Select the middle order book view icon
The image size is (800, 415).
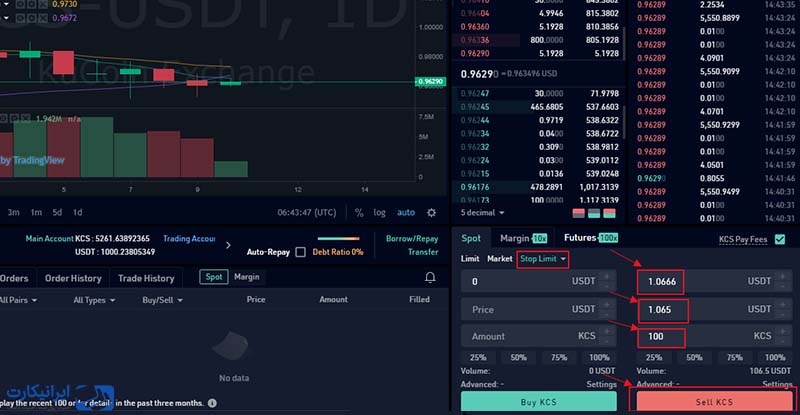point(594,213)
